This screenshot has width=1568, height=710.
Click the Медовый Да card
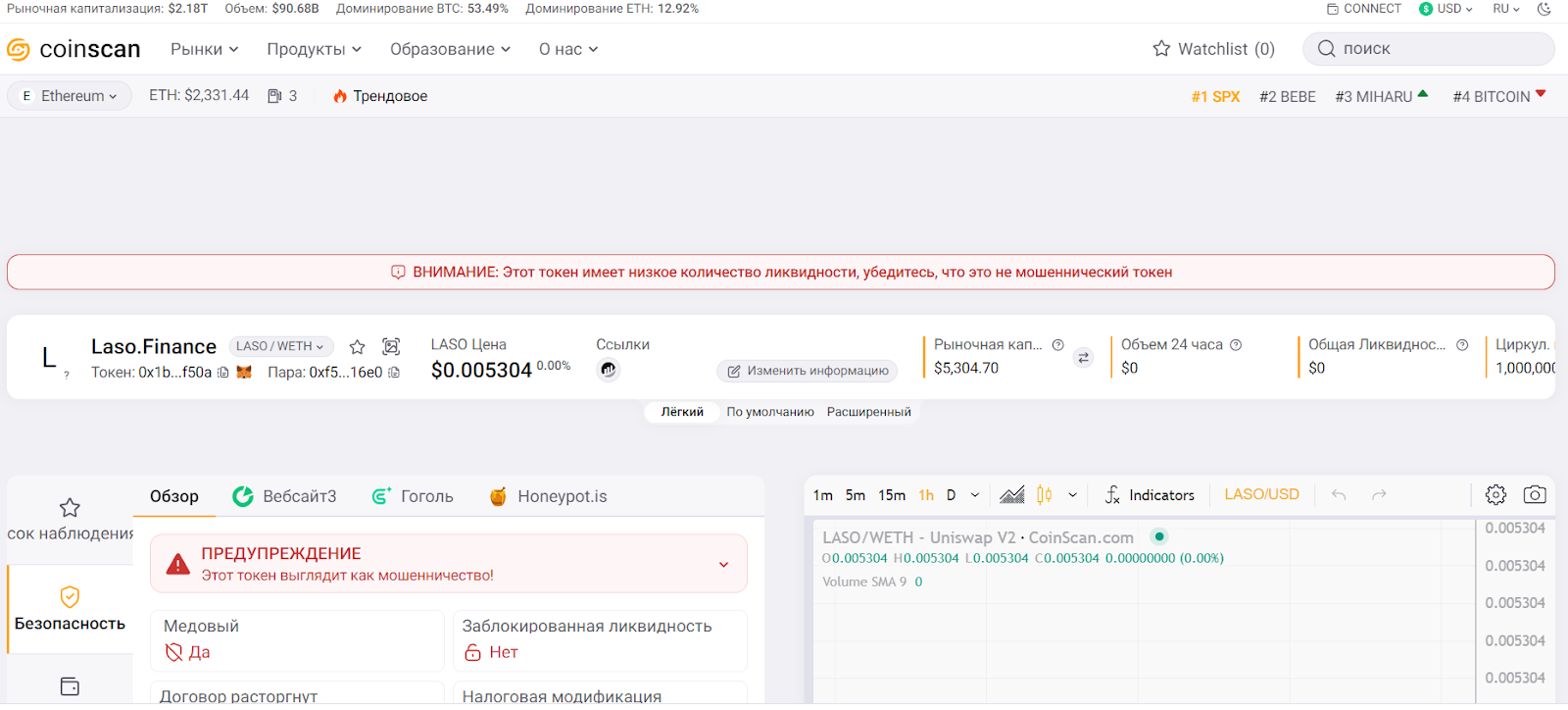297,640
